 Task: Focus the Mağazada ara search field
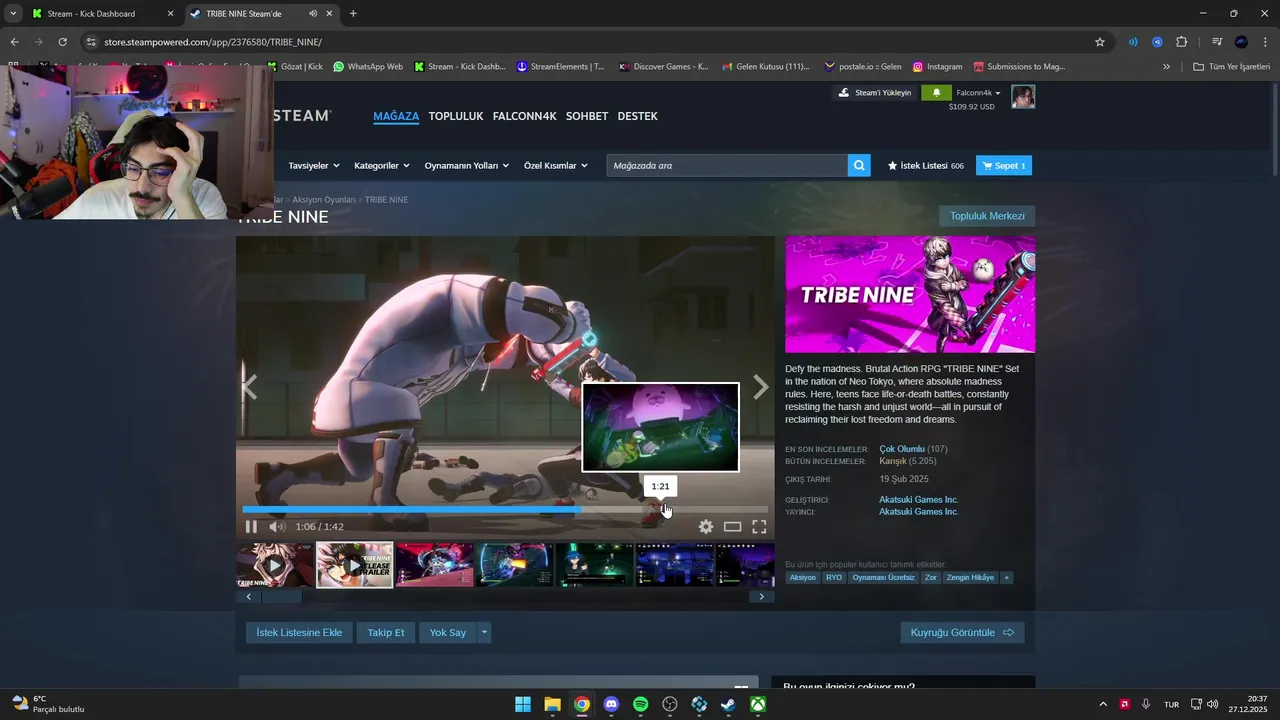coord(727,165)
